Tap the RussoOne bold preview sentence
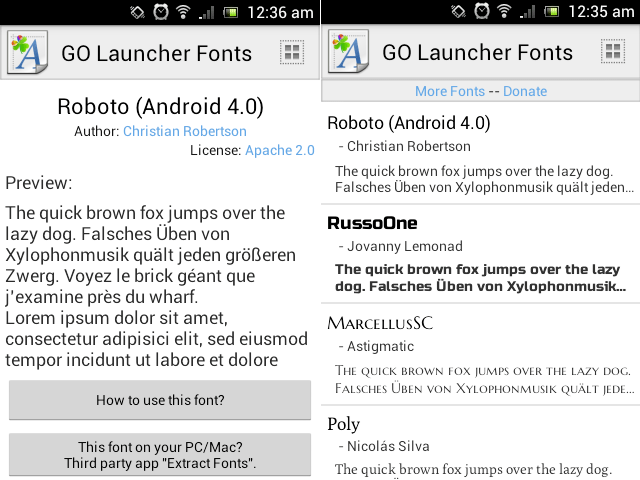Viewport: 640px width, 480px height. (480, 278)
